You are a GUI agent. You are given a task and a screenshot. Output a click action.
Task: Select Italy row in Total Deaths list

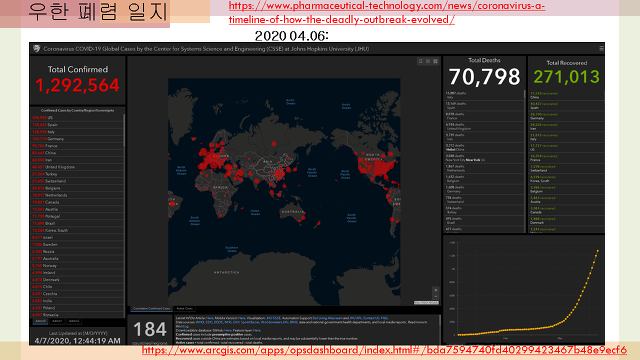[484, 95]
